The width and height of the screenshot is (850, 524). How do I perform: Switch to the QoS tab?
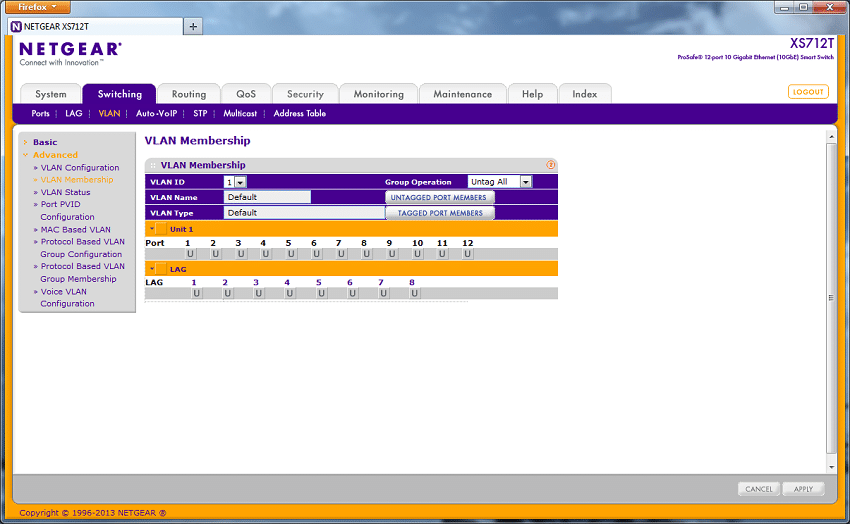pyautogui.click(x=246, y=94)
